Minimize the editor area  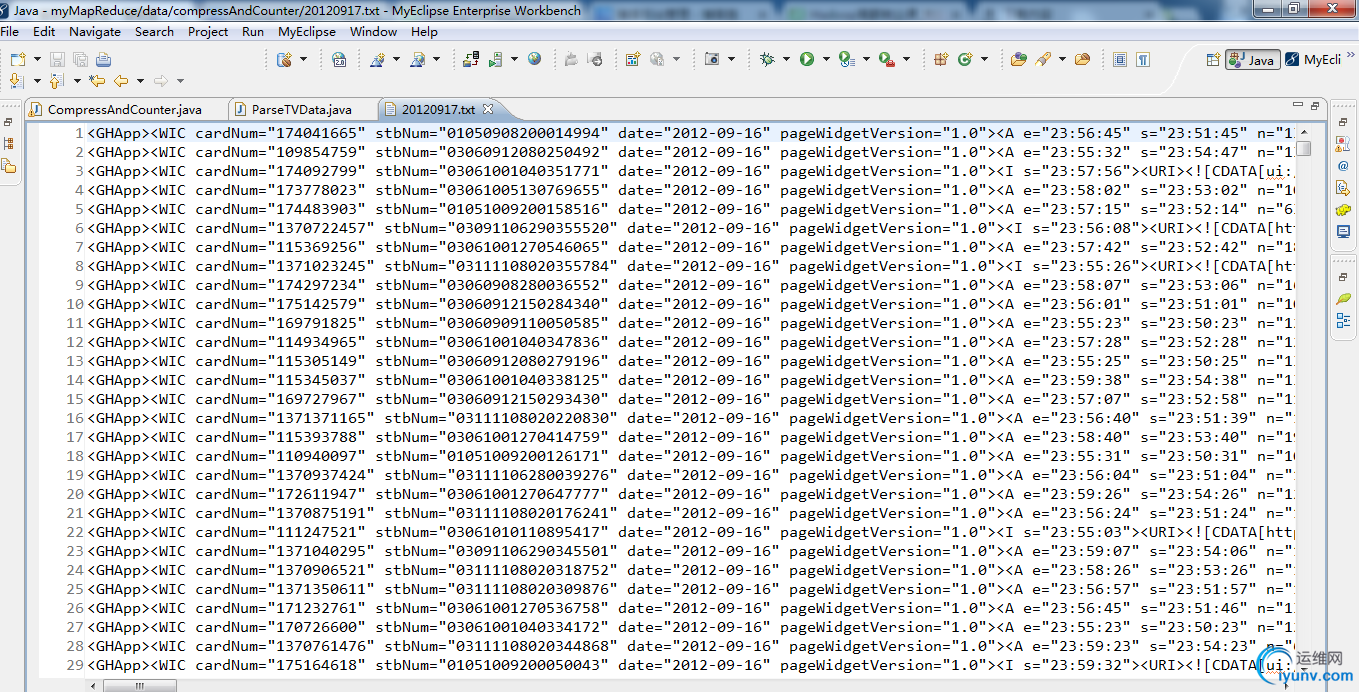tap(1297, 106)
